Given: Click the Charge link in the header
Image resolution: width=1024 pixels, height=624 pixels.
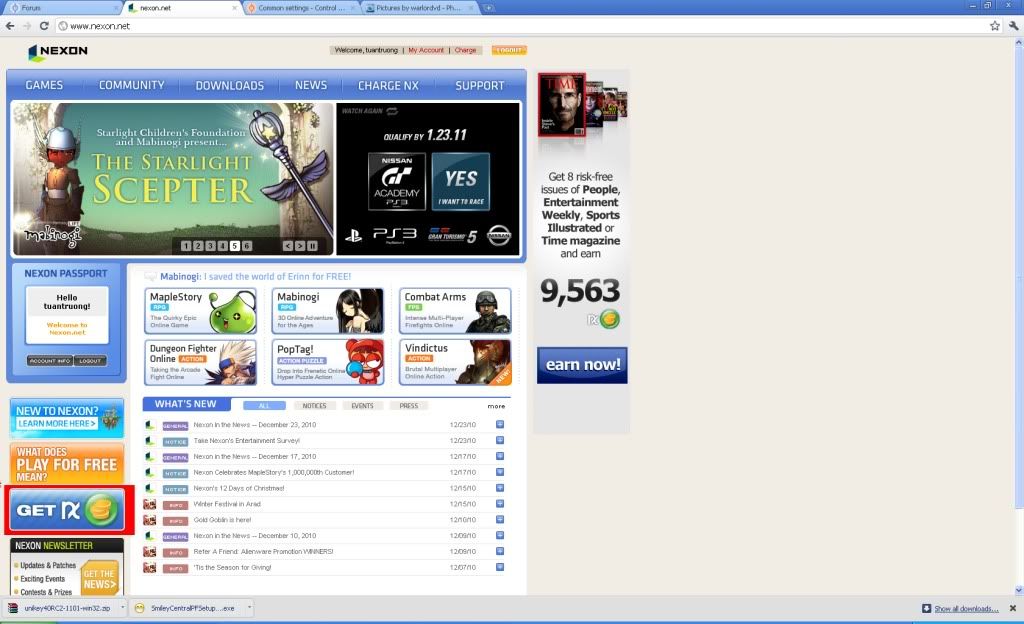Looking at the screenshot, I should point(466,50).
